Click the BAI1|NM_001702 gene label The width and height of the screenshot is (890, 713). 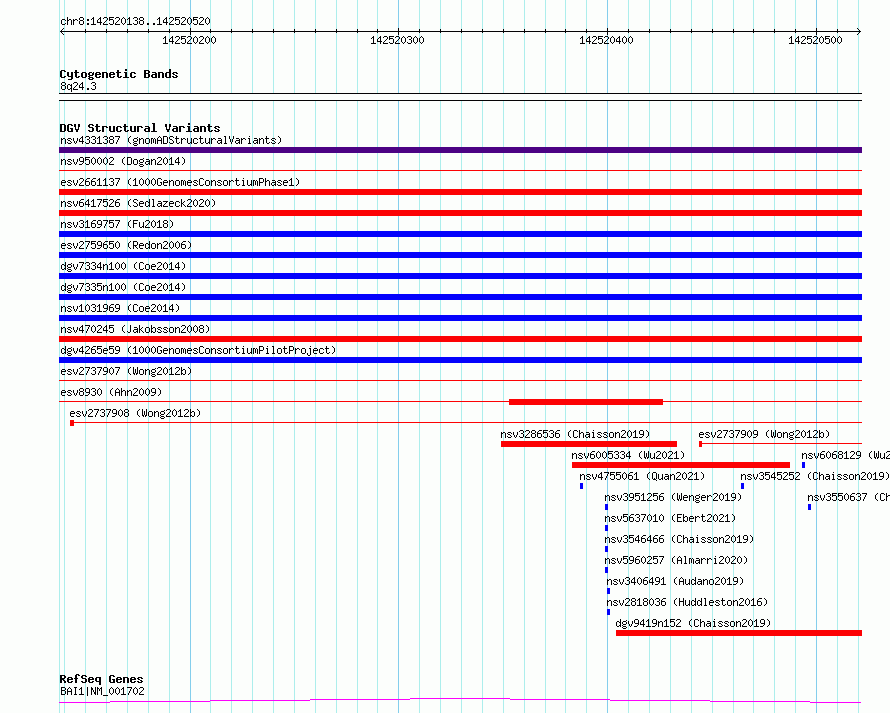(x=102, y=691)
